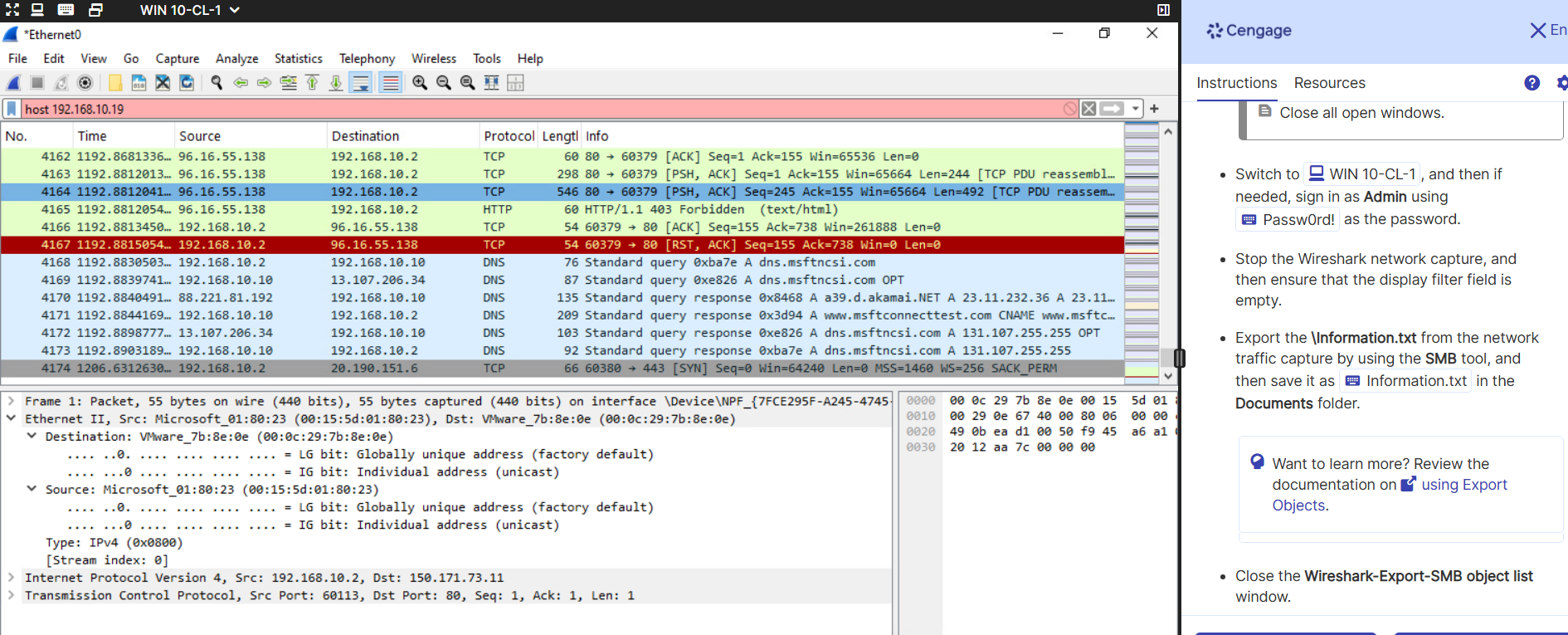The height and width of the screenshot is (635, 1568).
Task: Go to specified packet icon
Action: coord(288,82)
